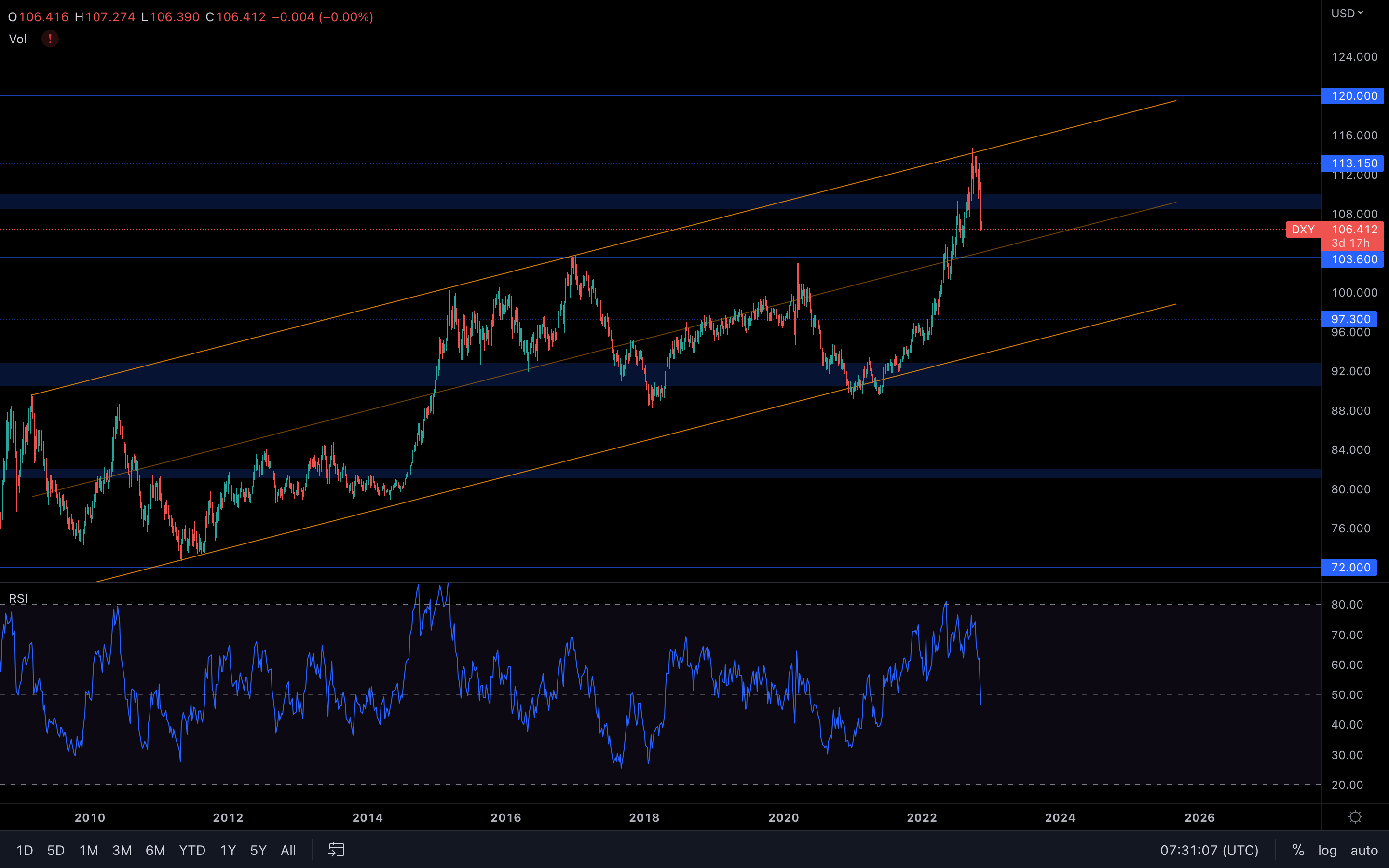Click the 120.000 price level label
Image resolution: width=1389 pixels, height=868 pixels.
click(x=1352, y=96)
